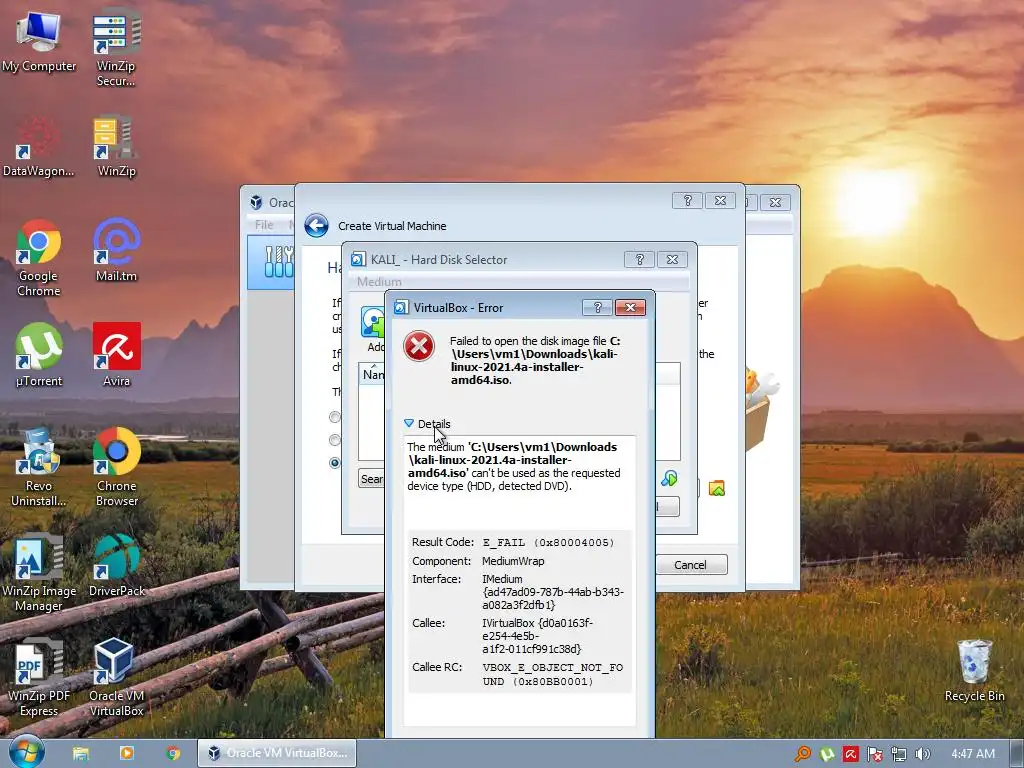This screenshot has height=768, width=1024.
Task: Collapse the Details section in error dialog
Action: pos(427,424)
